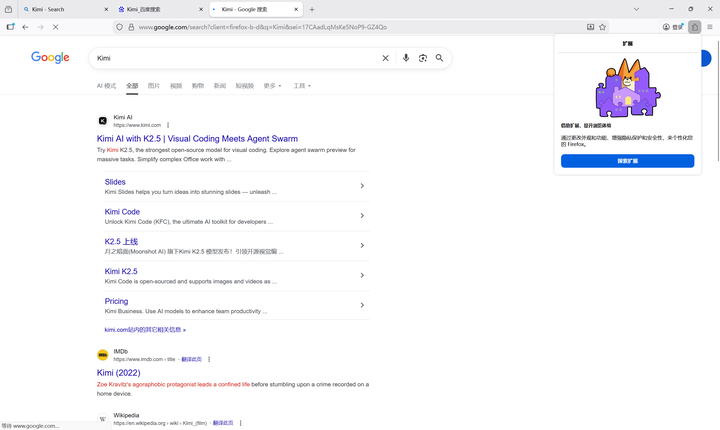
Task: Open the 工具 tools dropdown
Action: pyautogui.click(x=301, y=86)
